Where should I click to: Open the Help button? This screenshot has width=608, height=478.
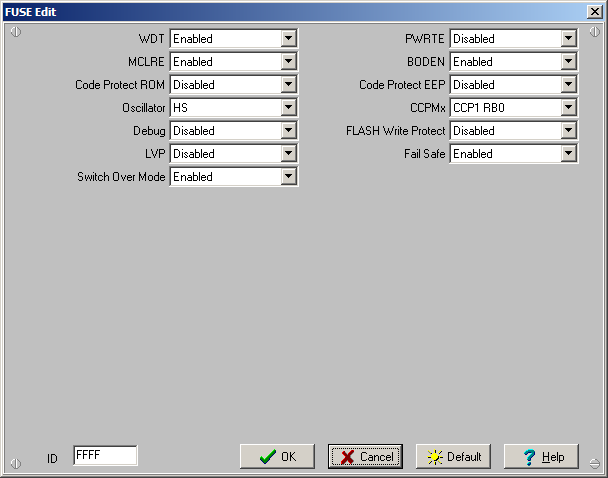541,457
